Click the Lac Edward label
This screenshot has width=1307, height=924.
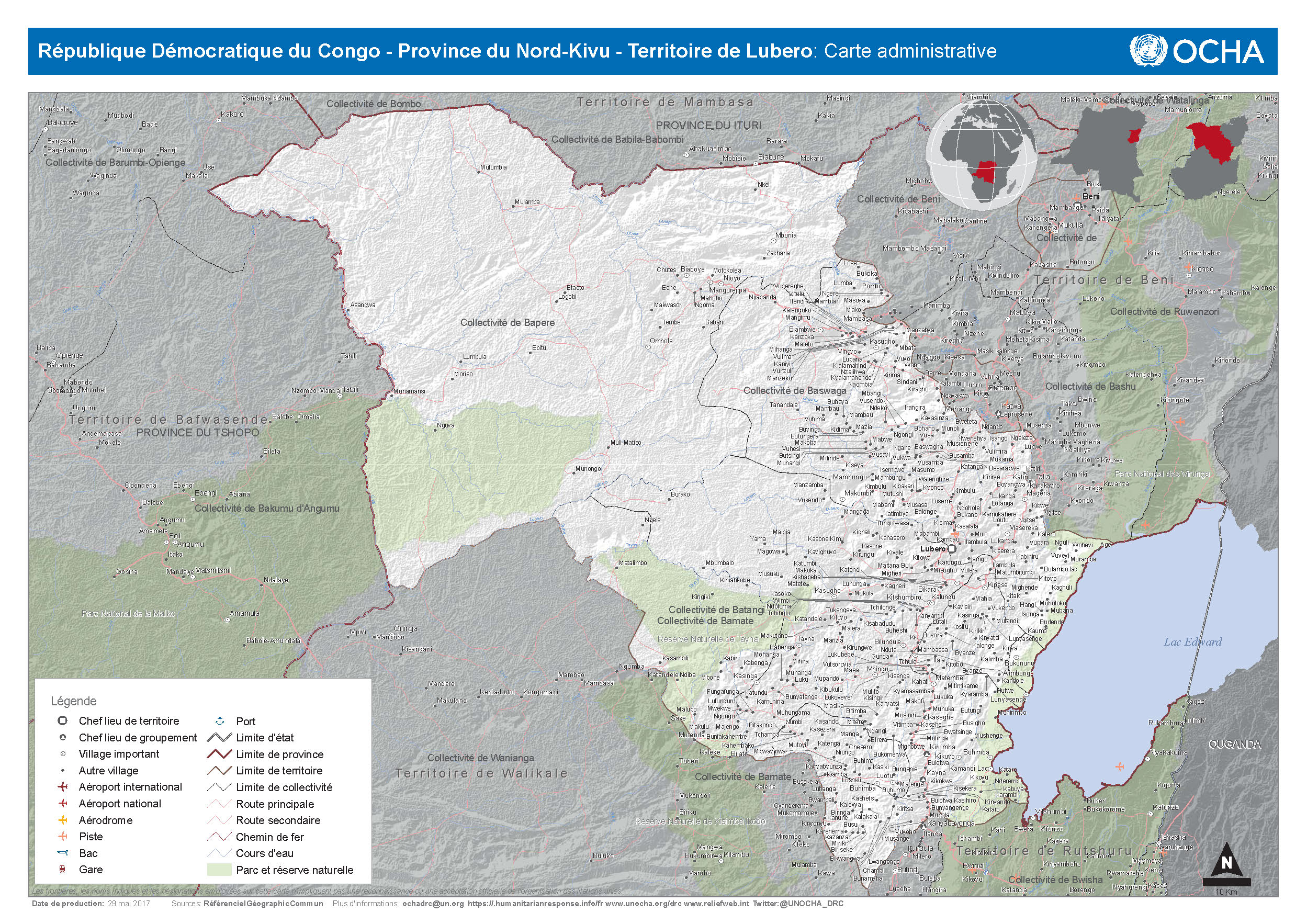coord(1192,642)
